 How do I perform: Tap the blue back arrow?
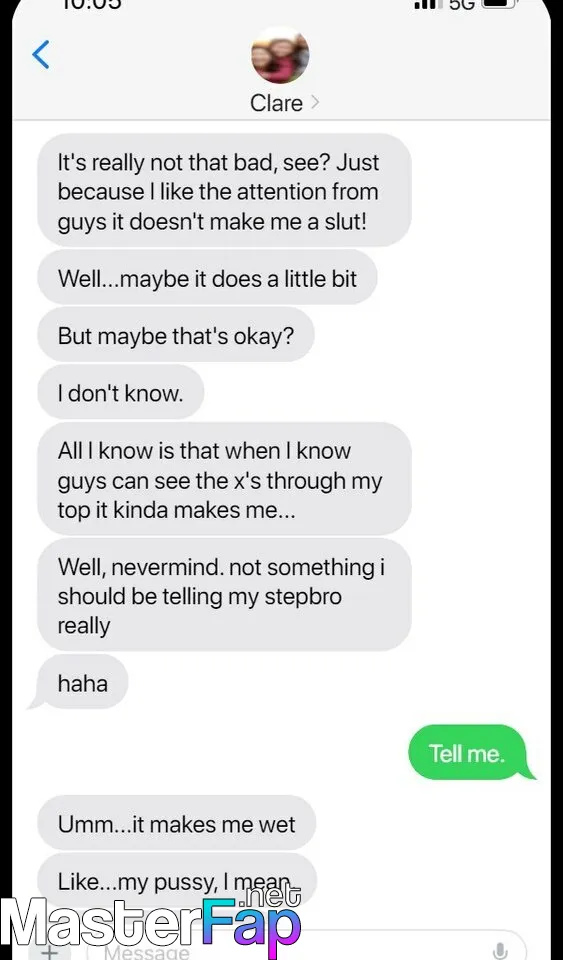[40, 54]
